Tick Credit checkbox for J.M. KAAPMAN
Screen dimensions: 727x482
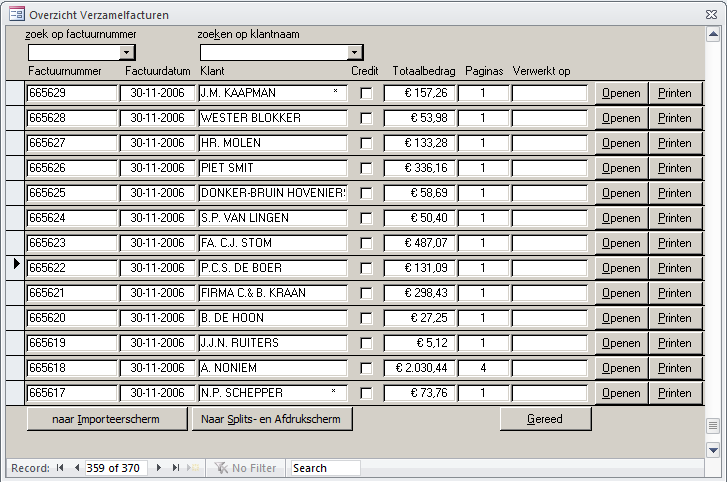(x=366, y=93)
